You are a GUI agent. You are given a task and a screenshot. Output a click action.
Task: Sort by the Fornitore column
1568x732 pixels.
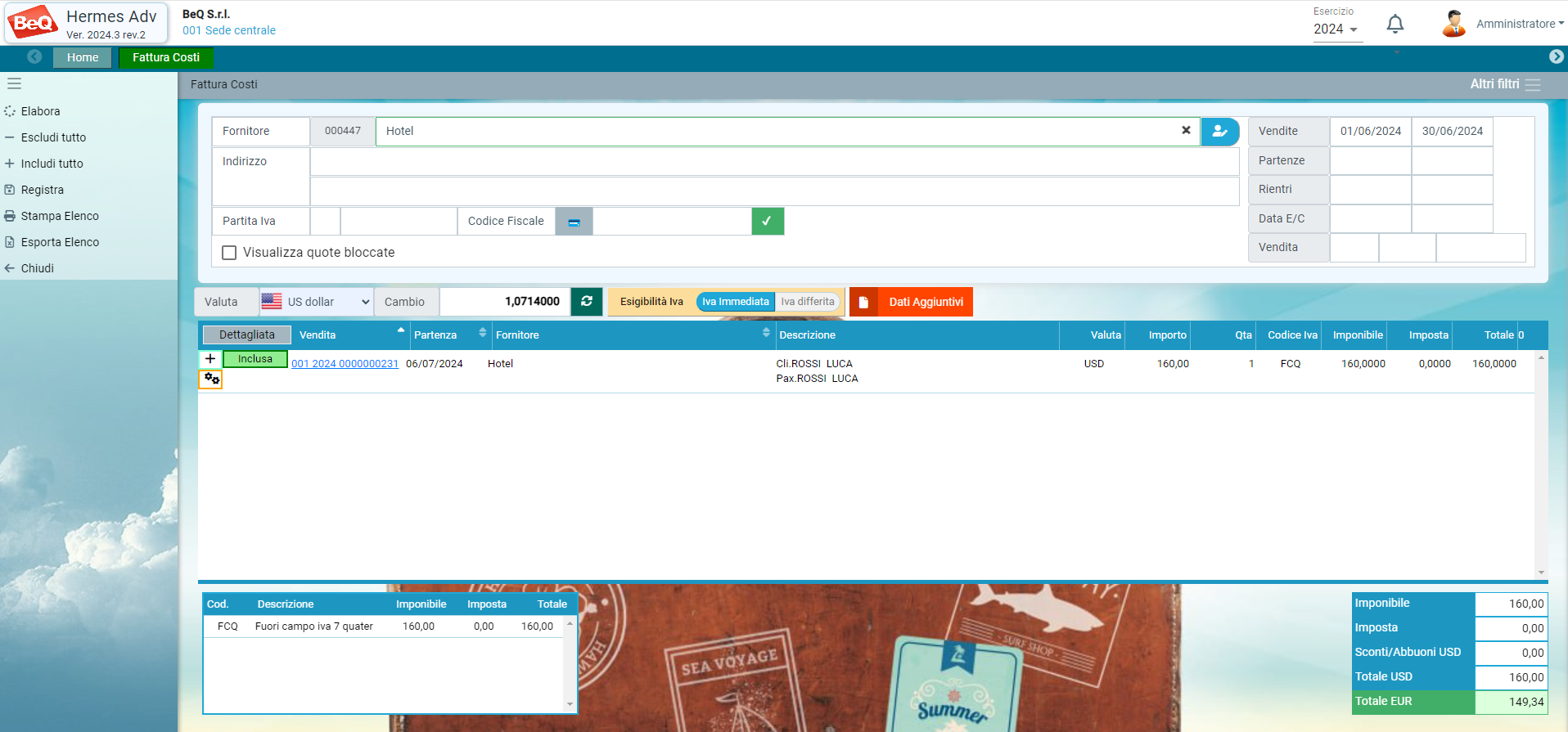click(633, 335)
